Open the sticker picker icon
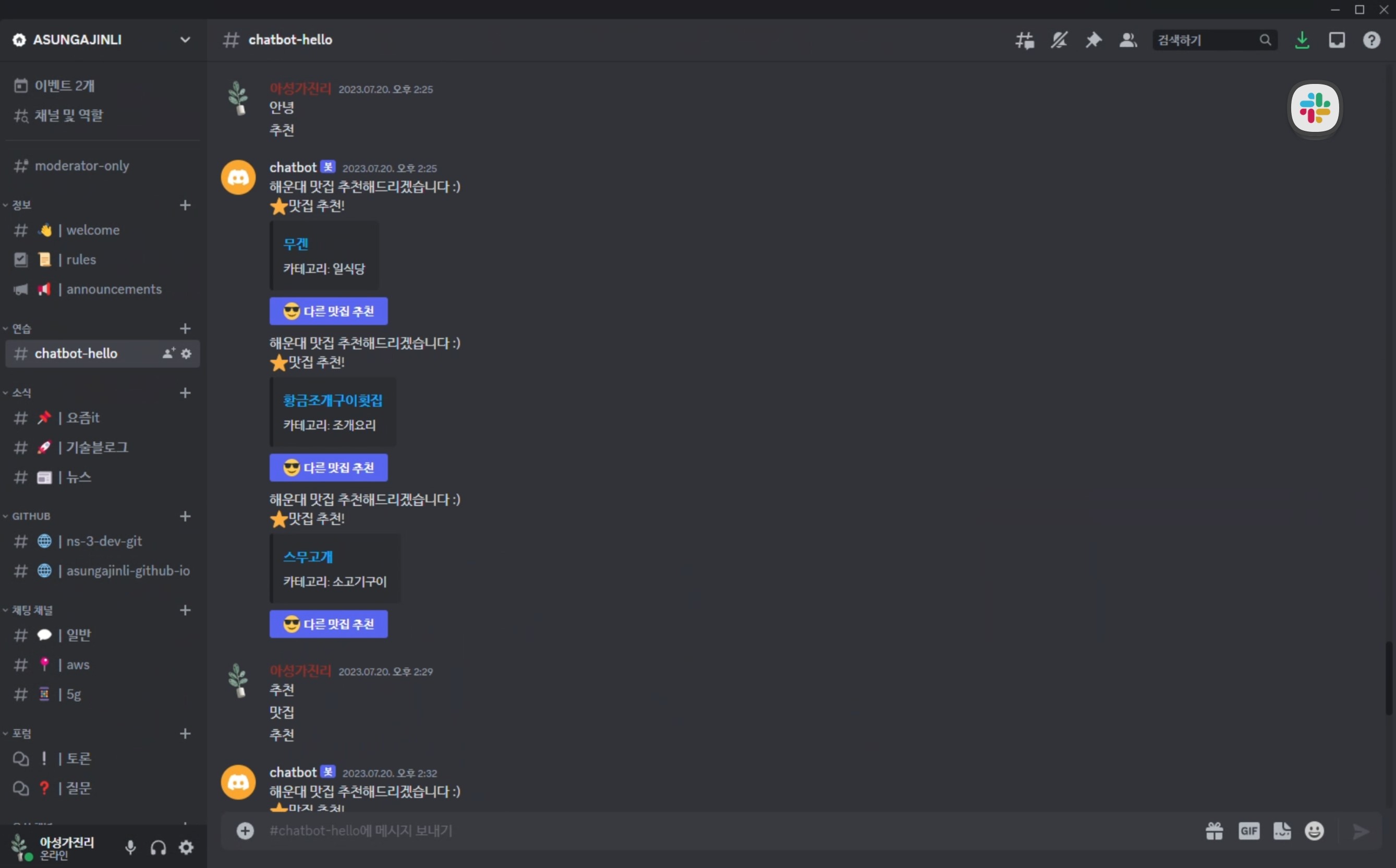Screen dimensions: 1396x868 pyautogui.click(x=1282, y=830)
